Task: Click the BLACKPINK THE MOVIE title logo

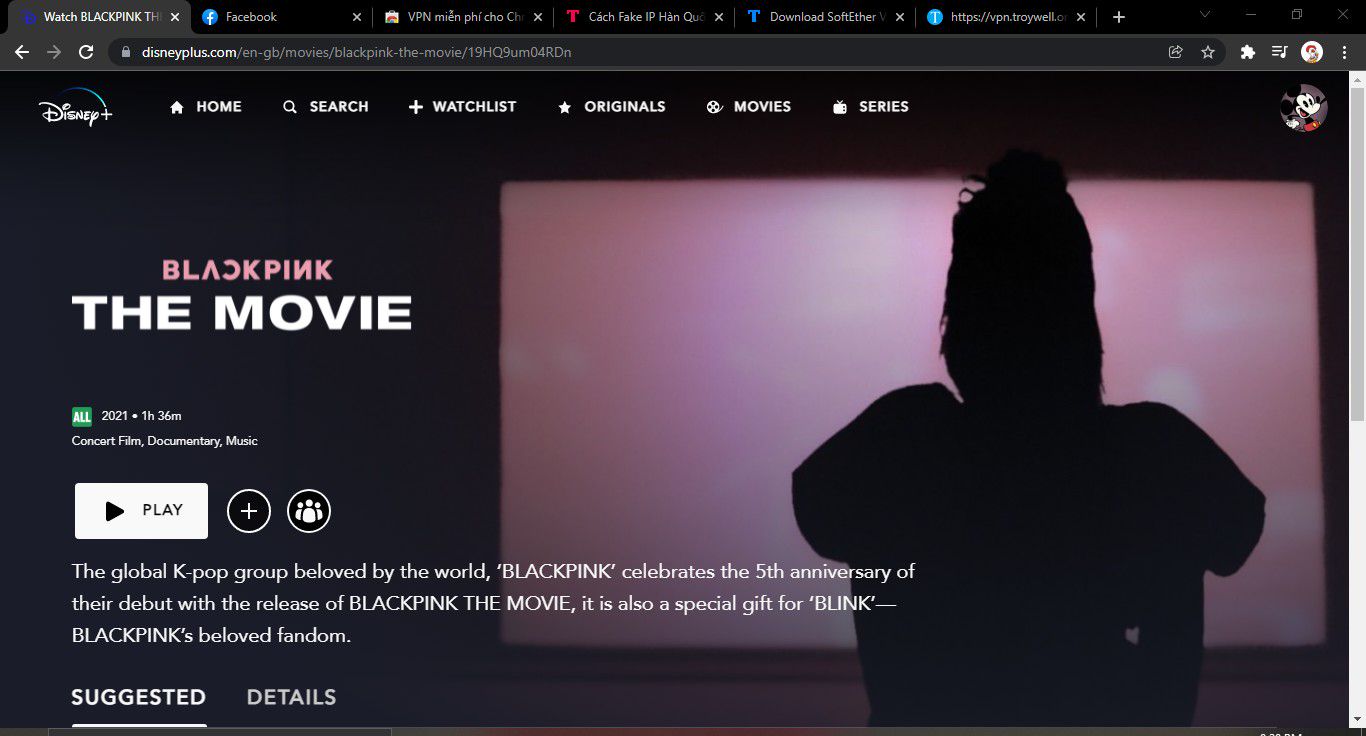Action: click(x=242, y=295)
